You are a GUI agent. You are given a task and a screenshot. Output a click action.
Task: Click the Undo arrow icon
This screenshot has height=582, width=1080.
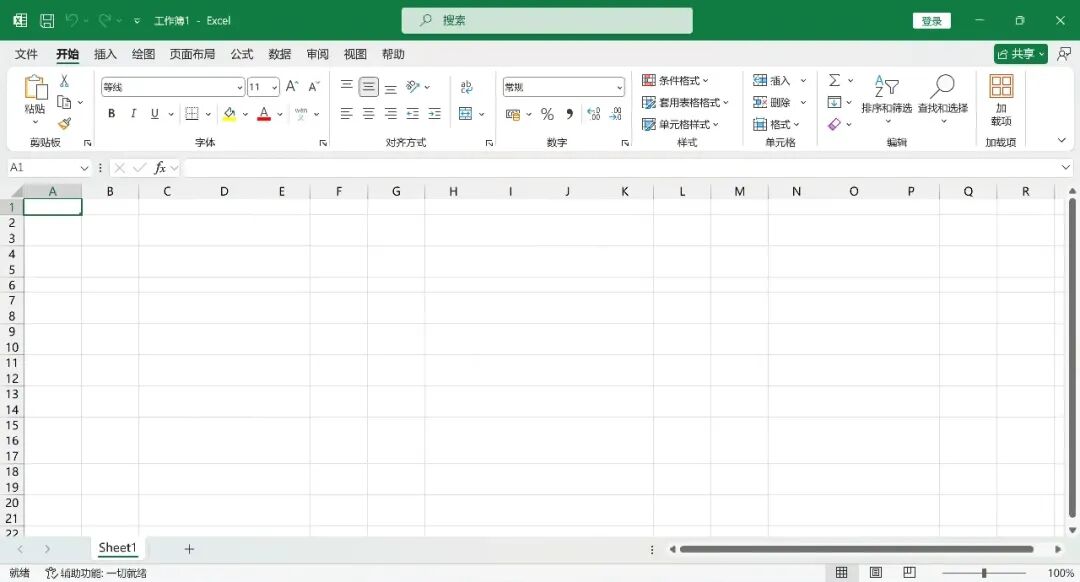pos(72,21)
